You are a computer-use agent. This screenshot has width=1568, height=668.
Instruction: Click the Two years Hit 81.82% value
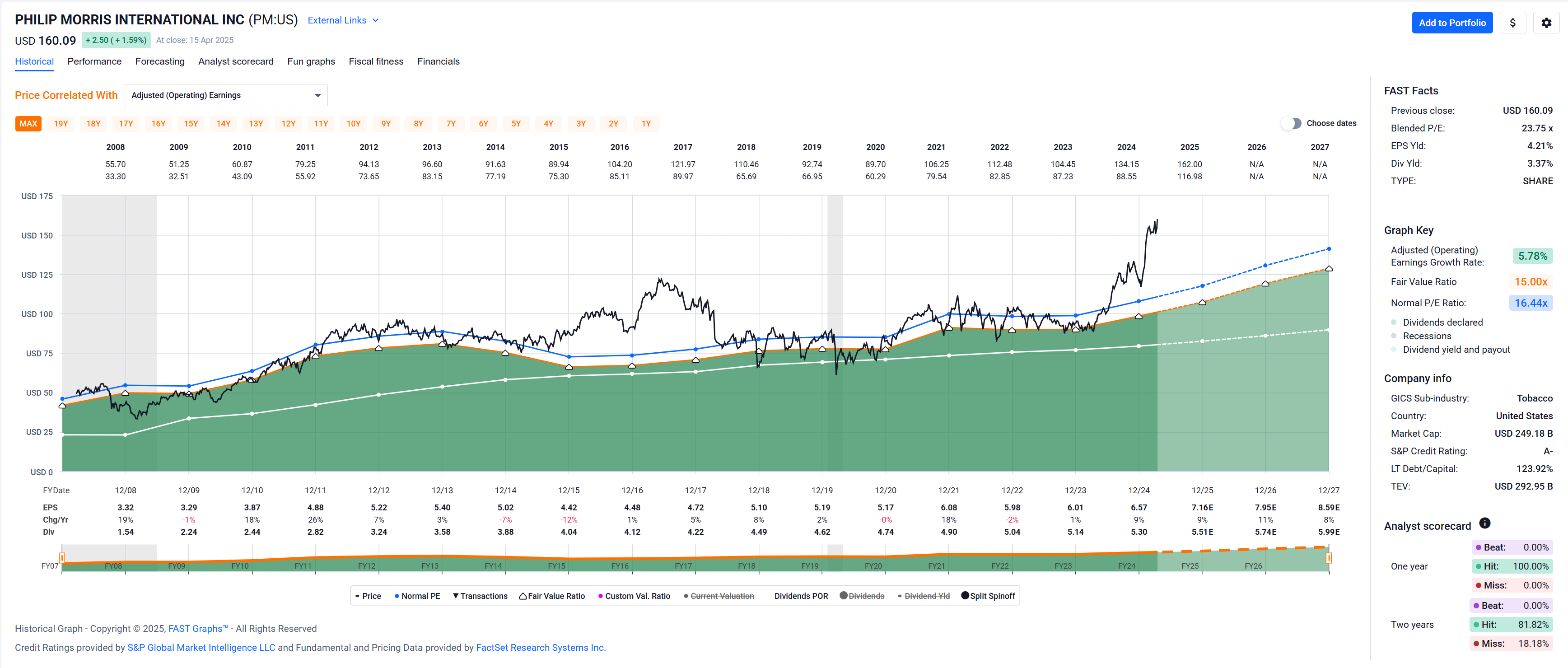coord(1533,625)
